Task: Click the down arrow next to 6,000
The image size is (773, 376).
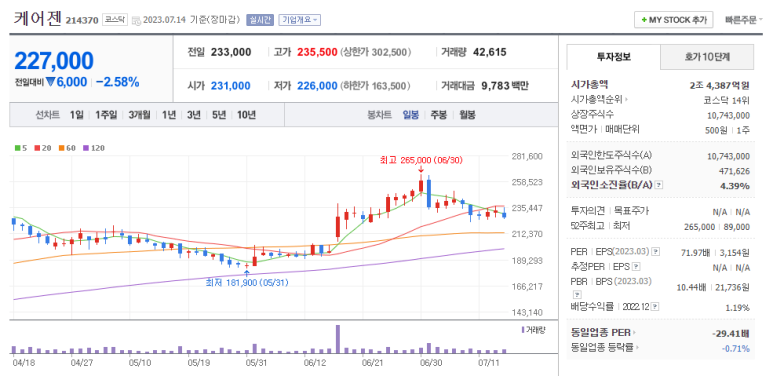Action: (50, 82)
